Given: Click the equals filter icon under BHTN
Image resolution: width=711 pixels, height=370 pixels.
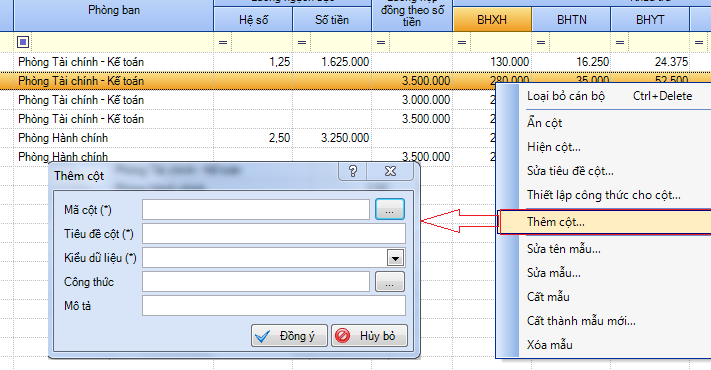Looking at the screenshot, I should click(x=541, y=42).
